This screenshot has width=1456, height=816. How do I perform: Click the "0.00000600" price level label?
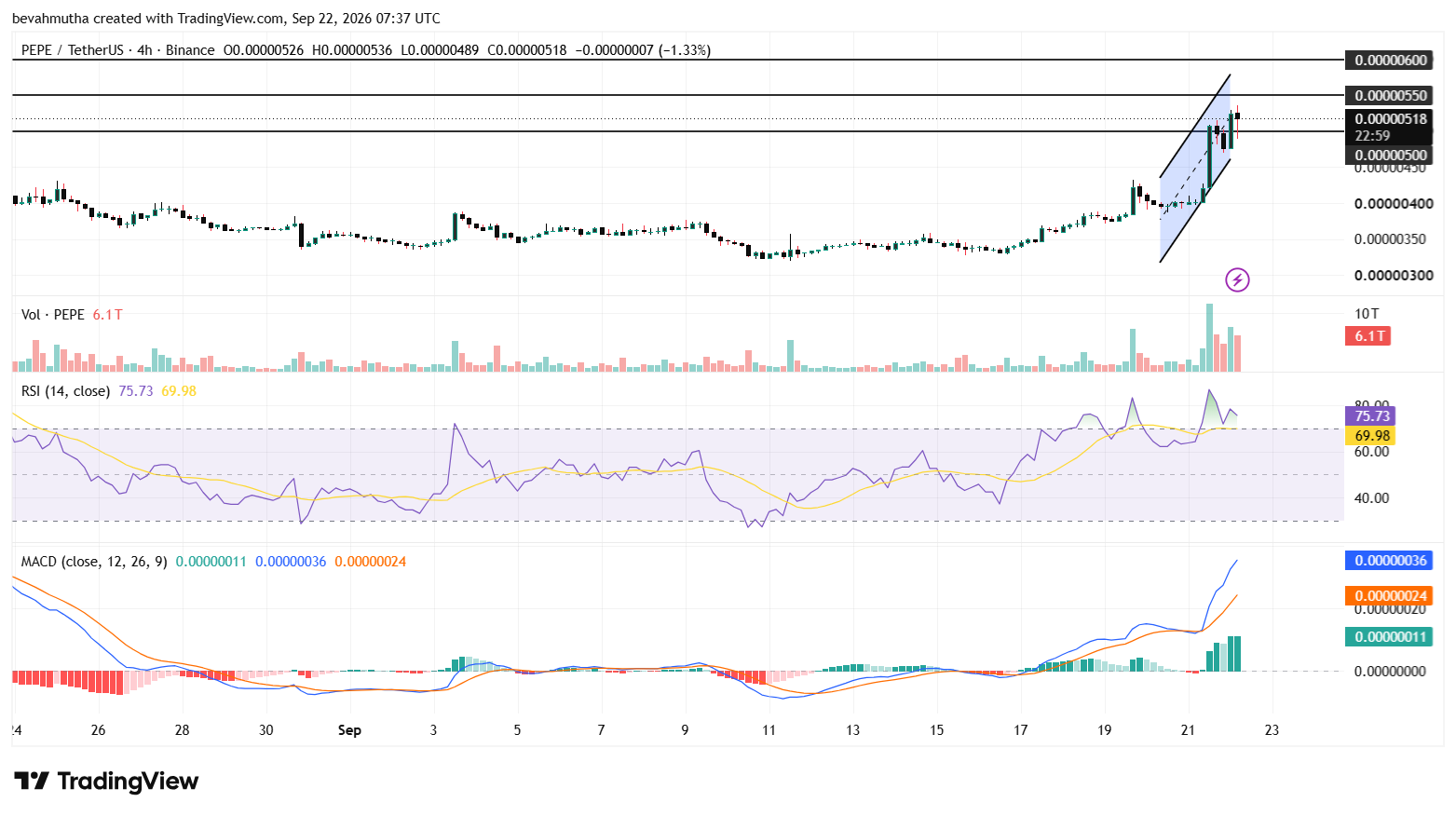point(1391,61)
